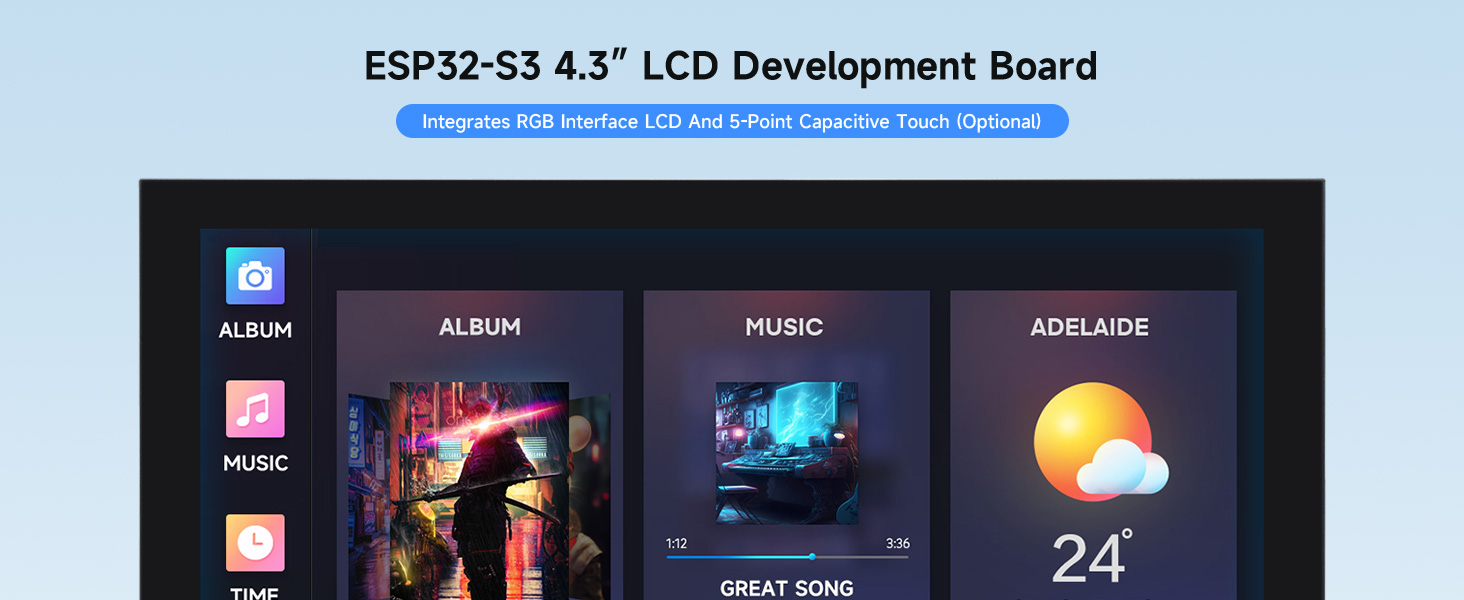Open the orange Time clock icon
The width and height of the screenshot is (1464, 600).
click(x=255, y=543)
